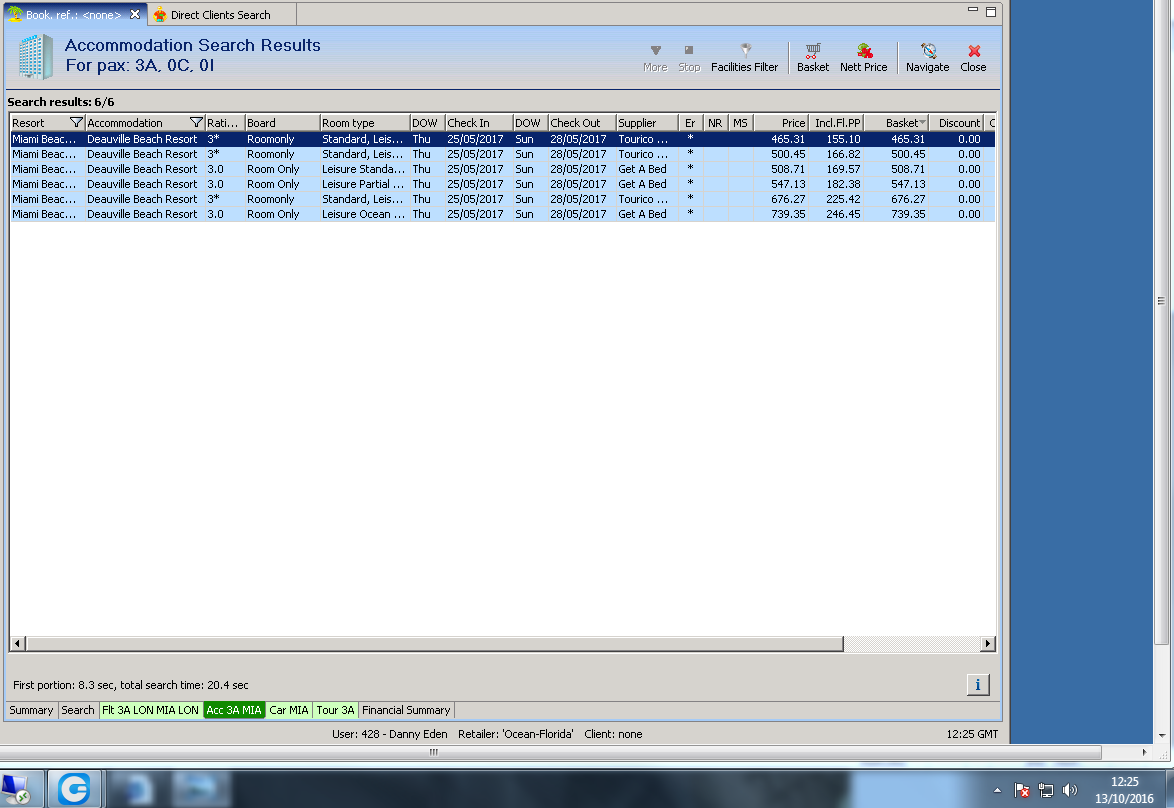Sort by the Incl.Fl.PP column header

(x=836, y=123)
